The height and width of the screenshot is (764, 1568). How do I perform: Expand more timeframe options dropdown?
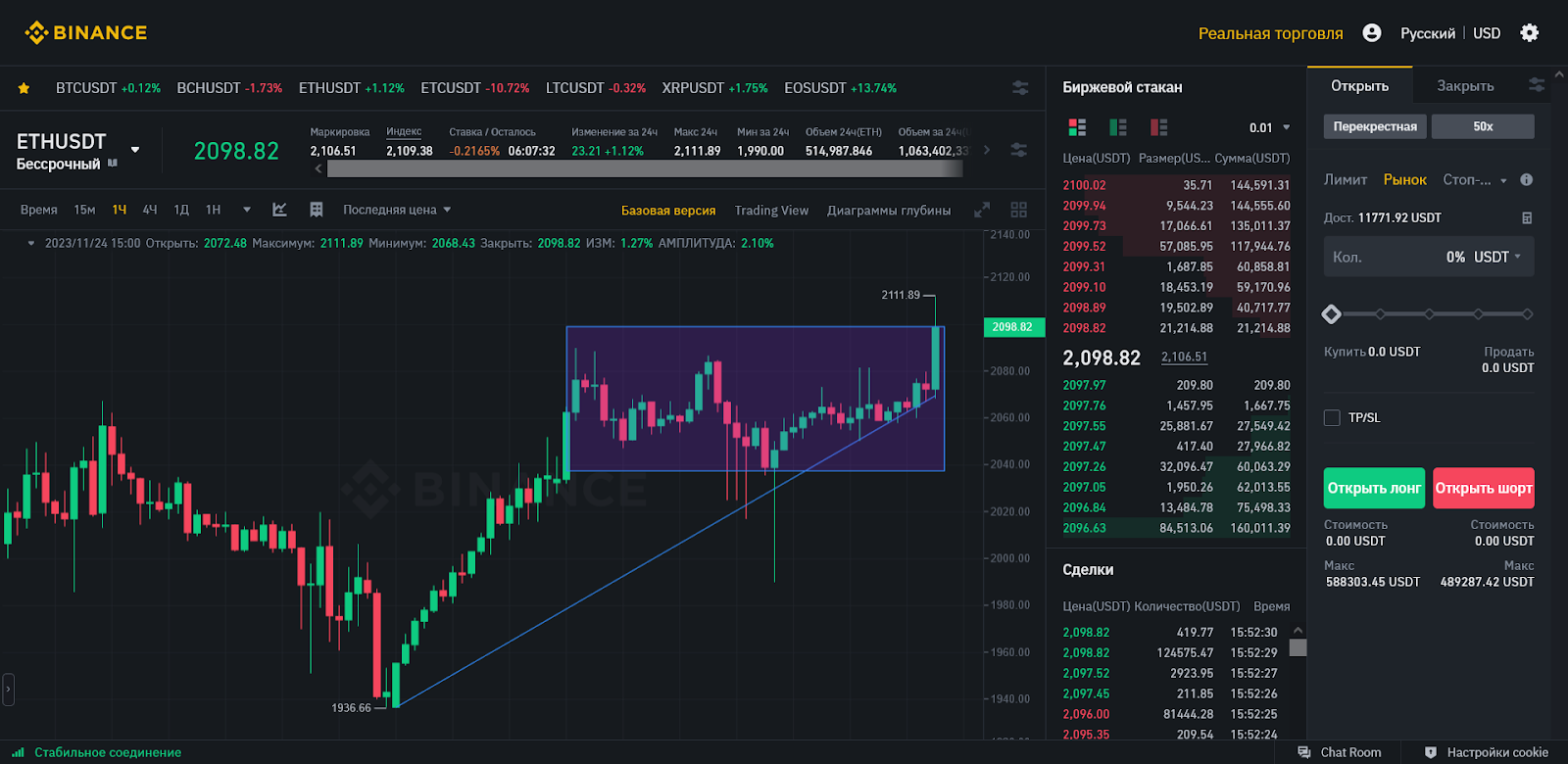(x=247, y=210)
